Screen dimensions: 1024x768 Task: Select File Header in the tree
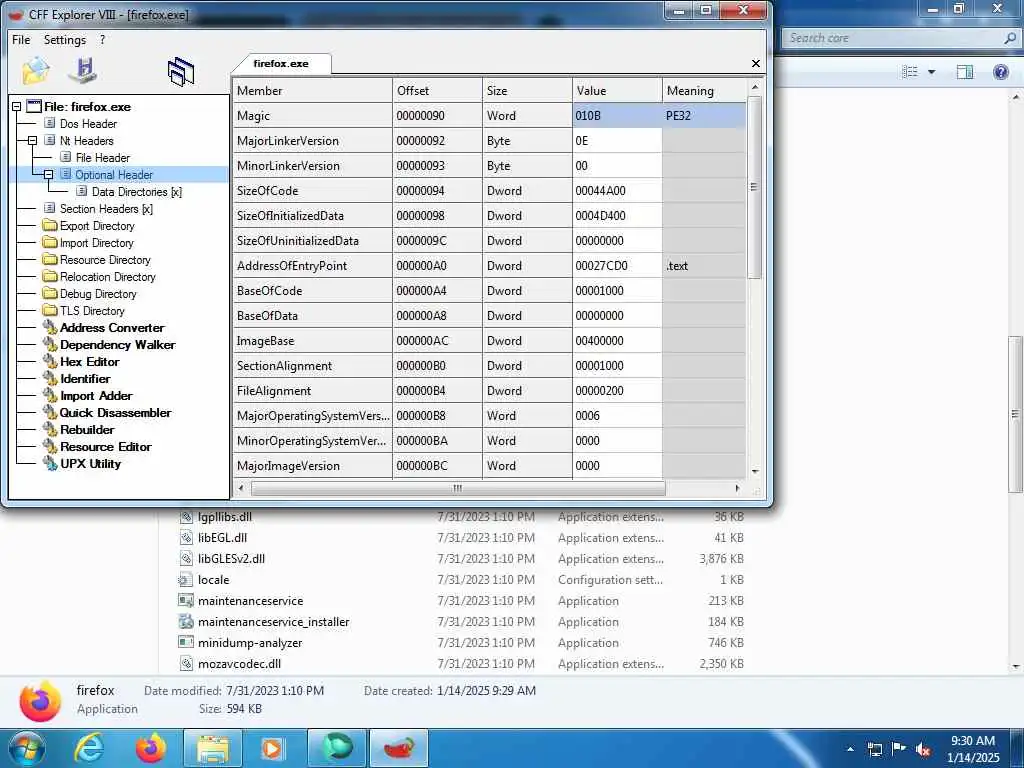(x=103, y=157)
